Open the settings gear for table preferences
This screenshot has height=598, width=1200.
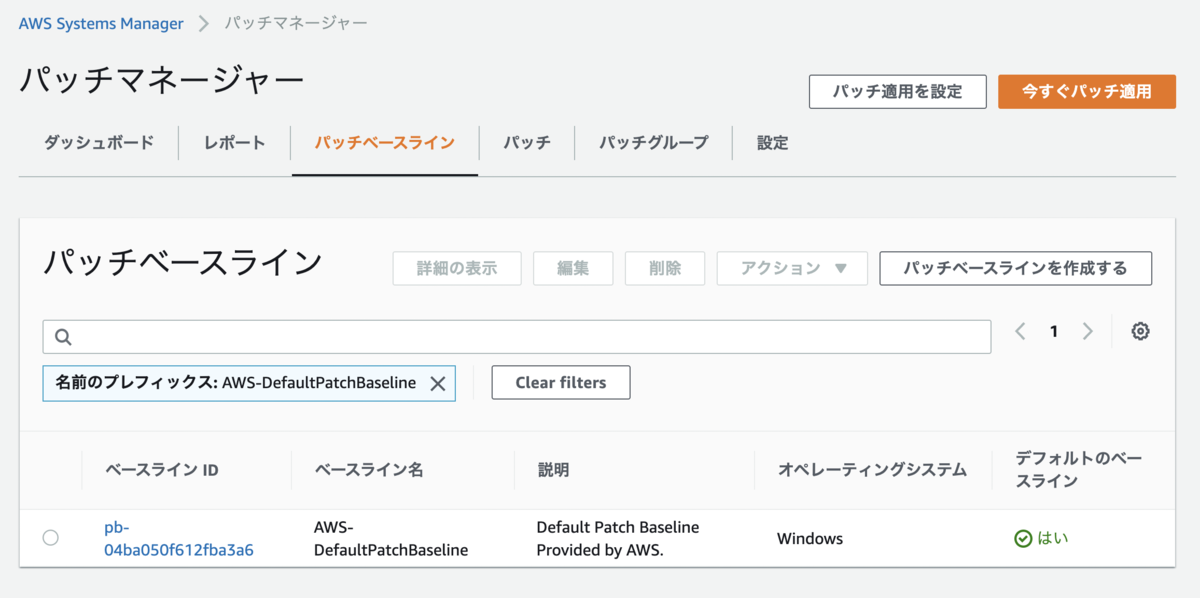pos(1140,331)
